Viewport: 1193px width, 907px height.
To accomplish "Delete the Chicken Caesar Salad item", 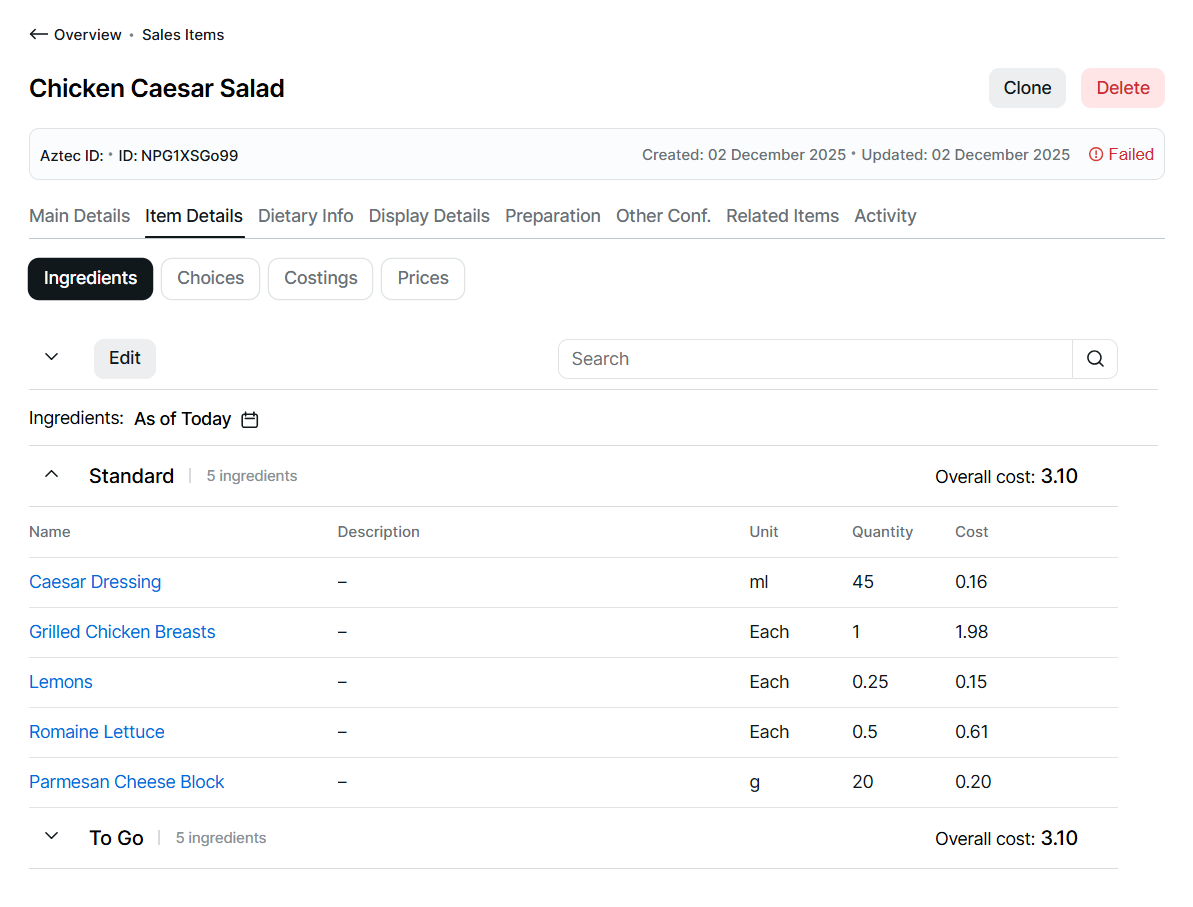I will tap(1122, 88).
